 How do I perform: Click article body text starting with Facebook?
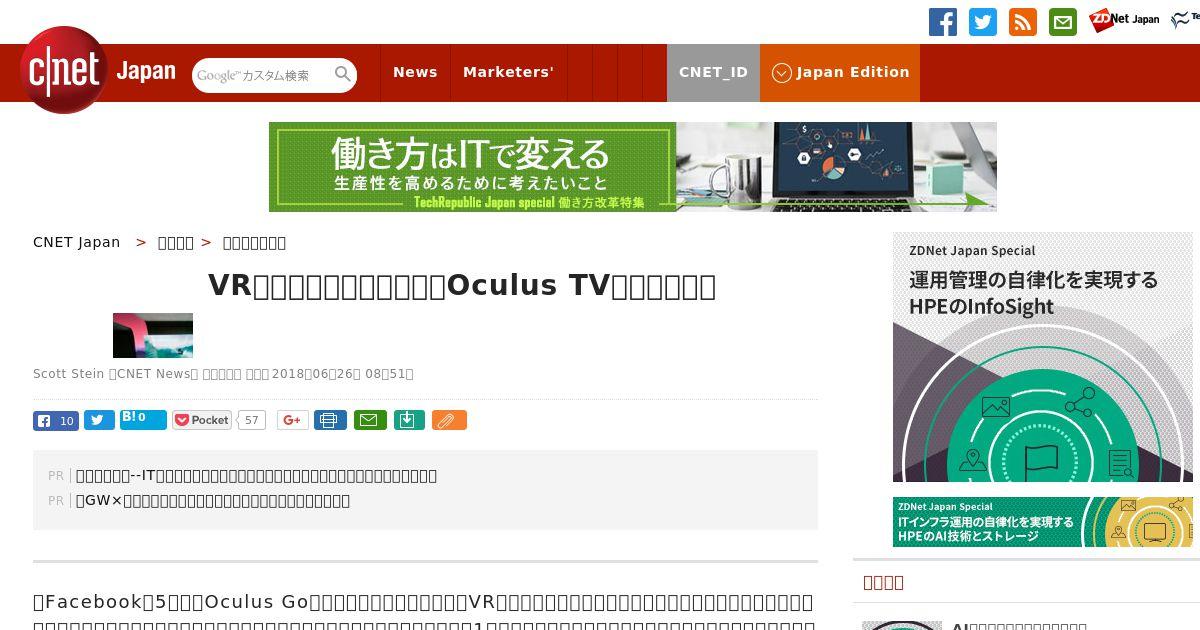[x=424, y=612]
